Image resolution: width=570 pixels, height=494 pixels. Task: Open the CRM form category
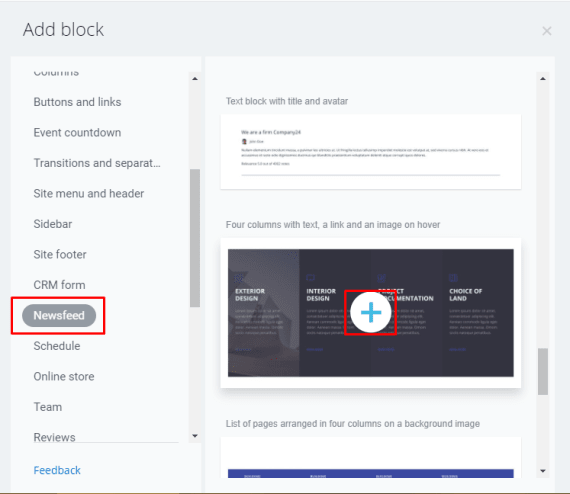59,285
